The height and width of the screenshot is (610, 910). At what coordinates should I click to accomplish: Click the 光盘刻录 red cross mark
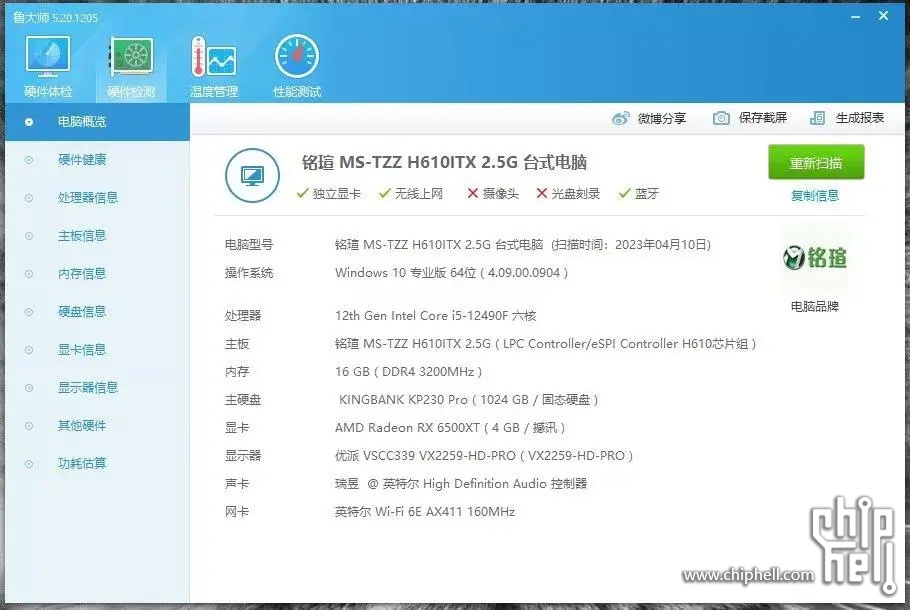coord(541,193)
